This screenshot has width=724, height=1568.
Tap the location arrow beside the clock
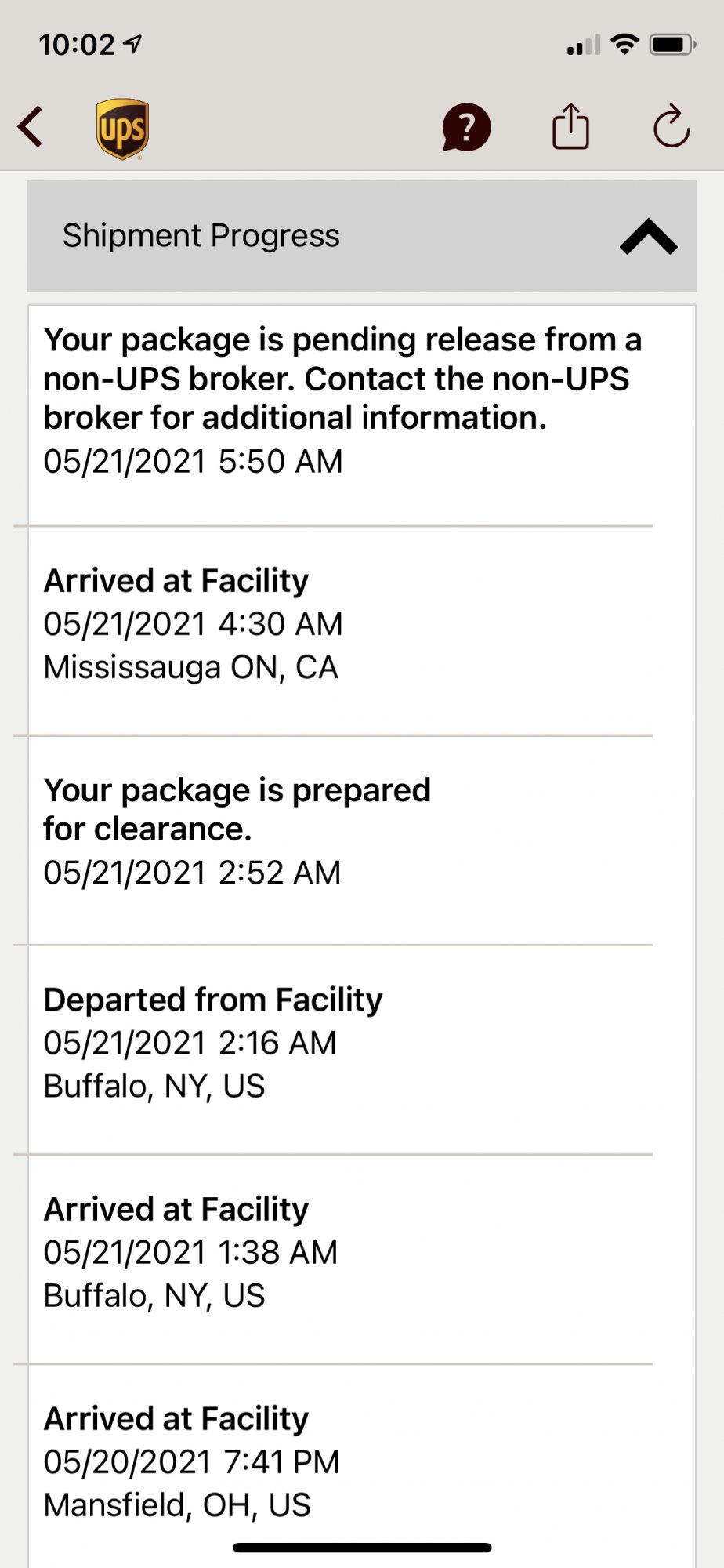pos(133,44)
